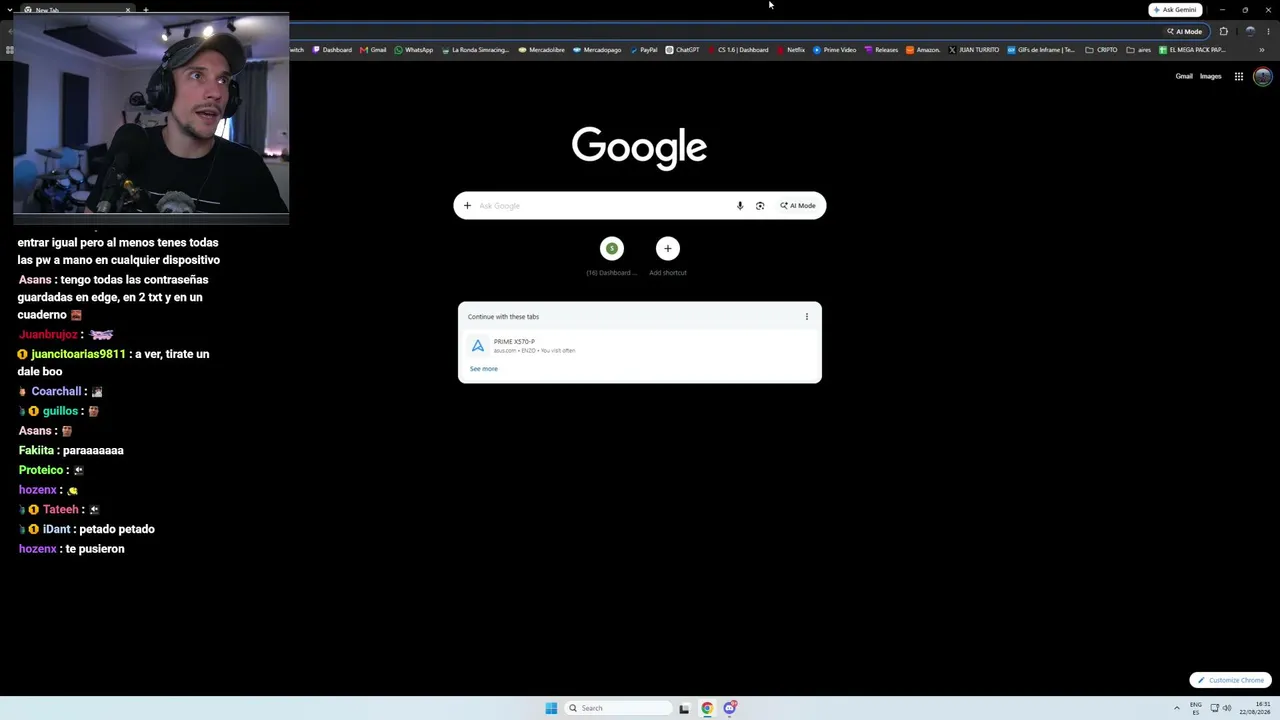Click the Ask Gemini button

tap(1175, 10)
